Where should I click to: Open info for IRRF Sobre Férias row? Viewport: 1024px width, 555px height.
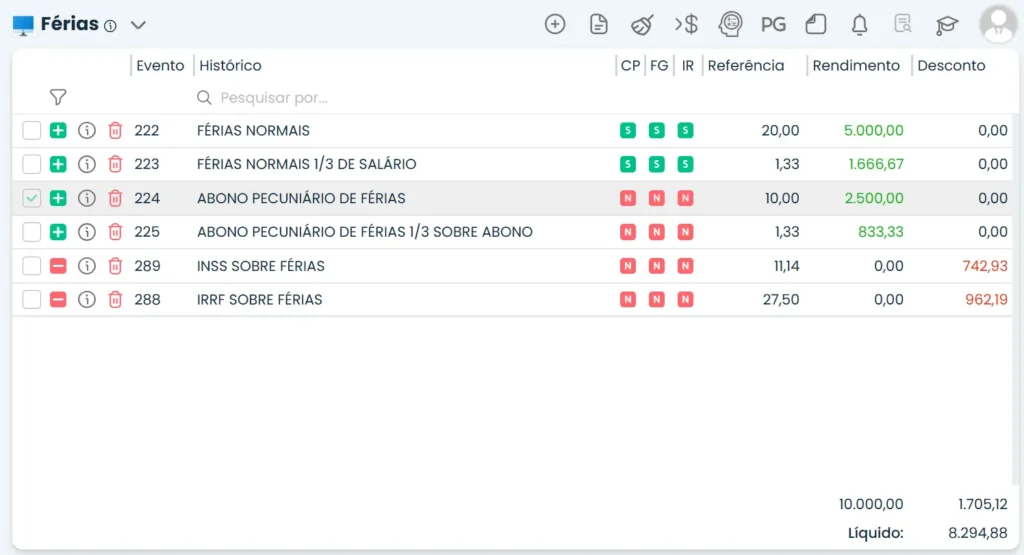[x=87, y=300]
